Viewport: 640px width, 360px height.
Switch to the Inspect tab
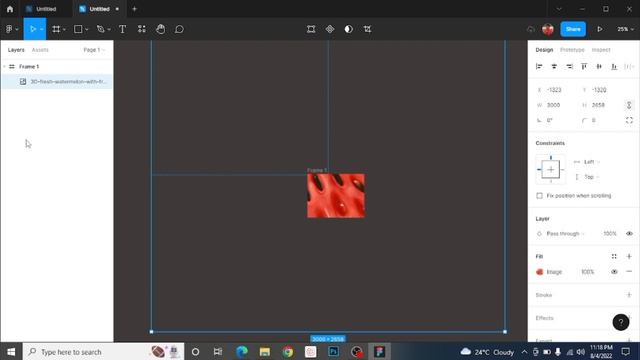[x=601, y=50]
